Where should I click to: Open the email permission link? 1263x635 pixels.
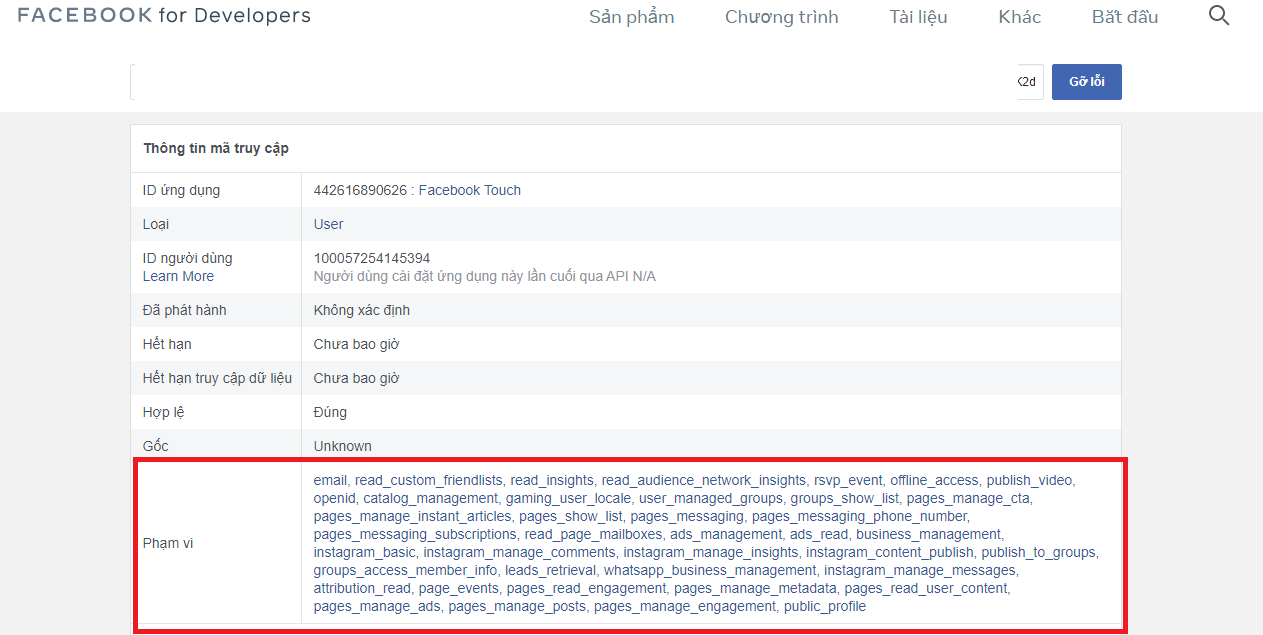coord(329,480)
